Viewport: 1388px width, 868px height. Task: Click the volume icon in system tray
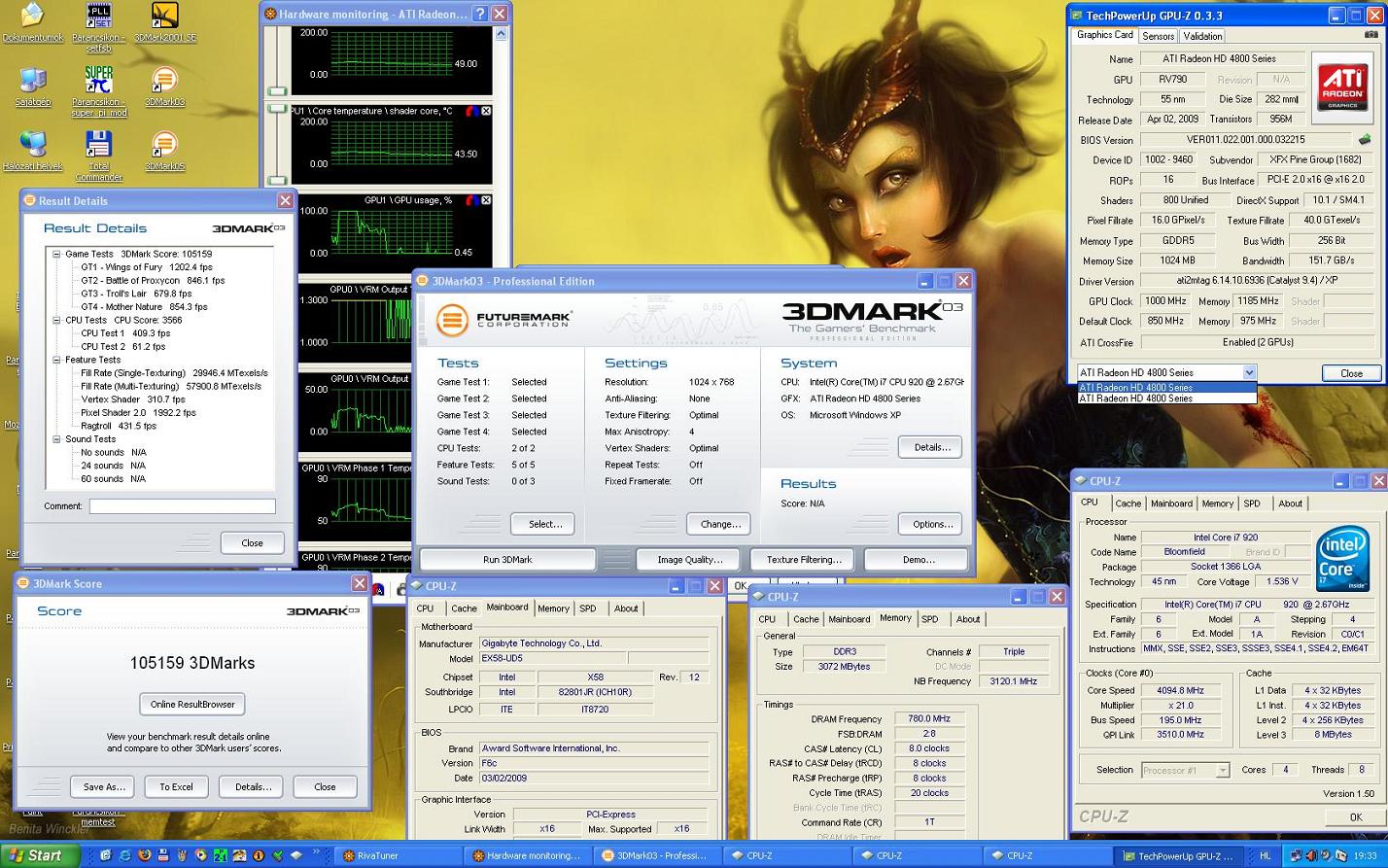coord(1326,856)
